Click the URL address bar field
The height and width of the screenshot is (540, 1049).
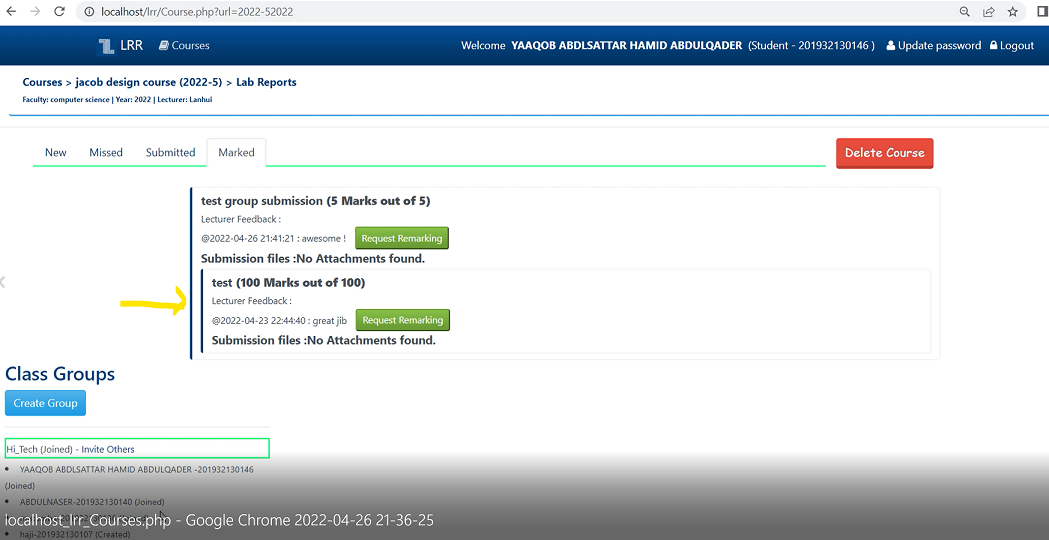pos(500,12)
